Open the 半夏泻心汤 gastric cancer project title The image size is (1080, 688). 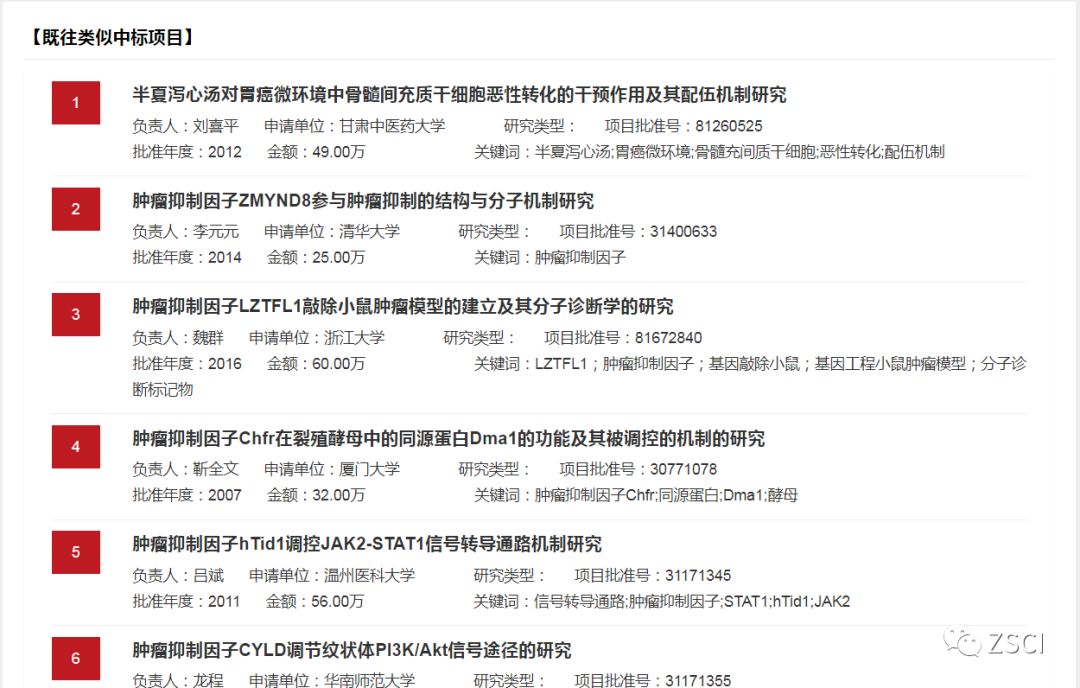459,95
